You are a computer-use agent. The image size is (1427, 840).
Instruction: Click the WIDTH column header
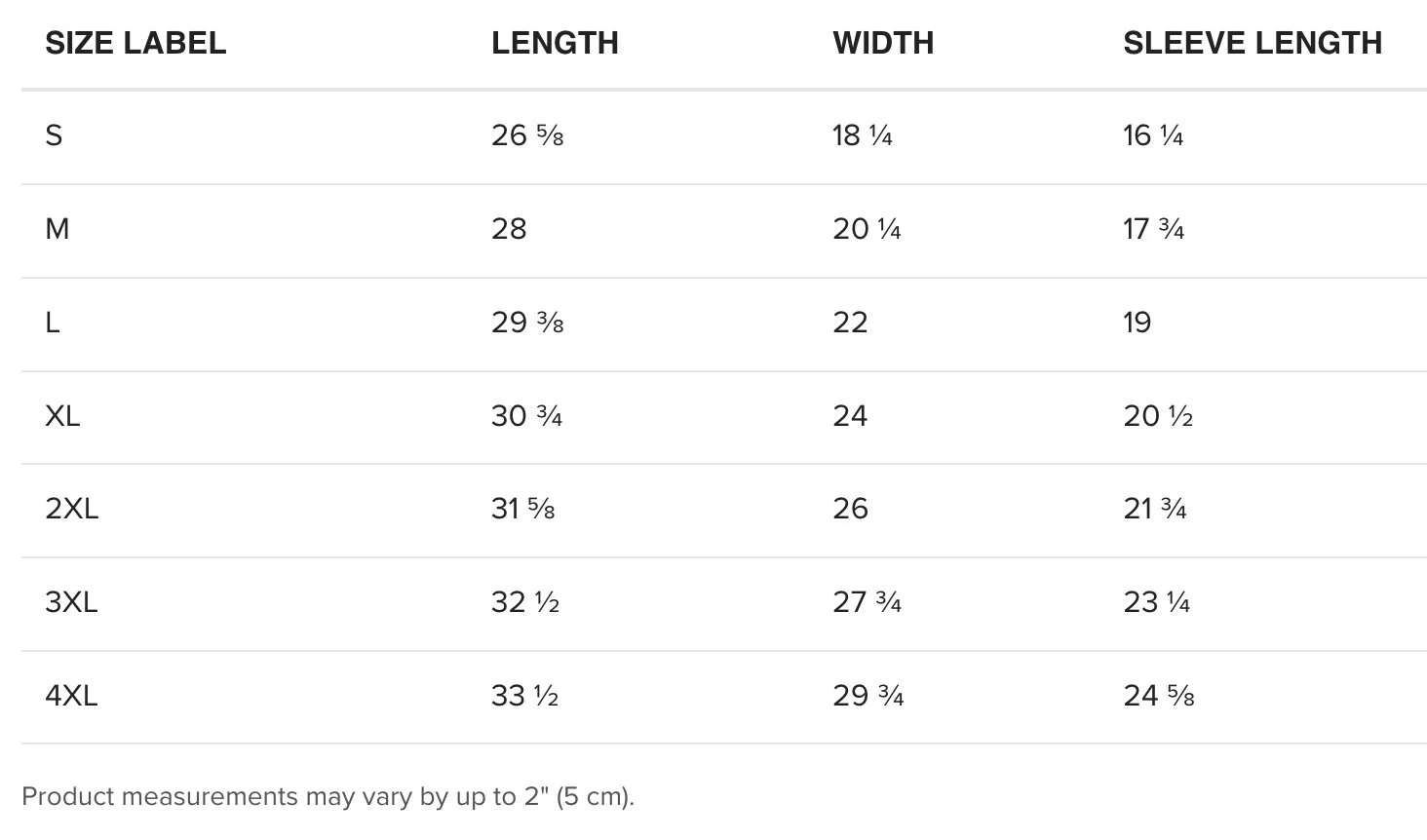(883, 43)
